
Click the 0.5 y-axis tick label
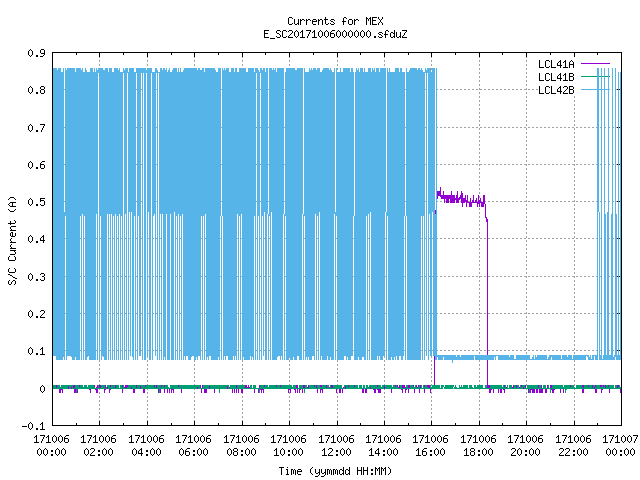(36, 202)
